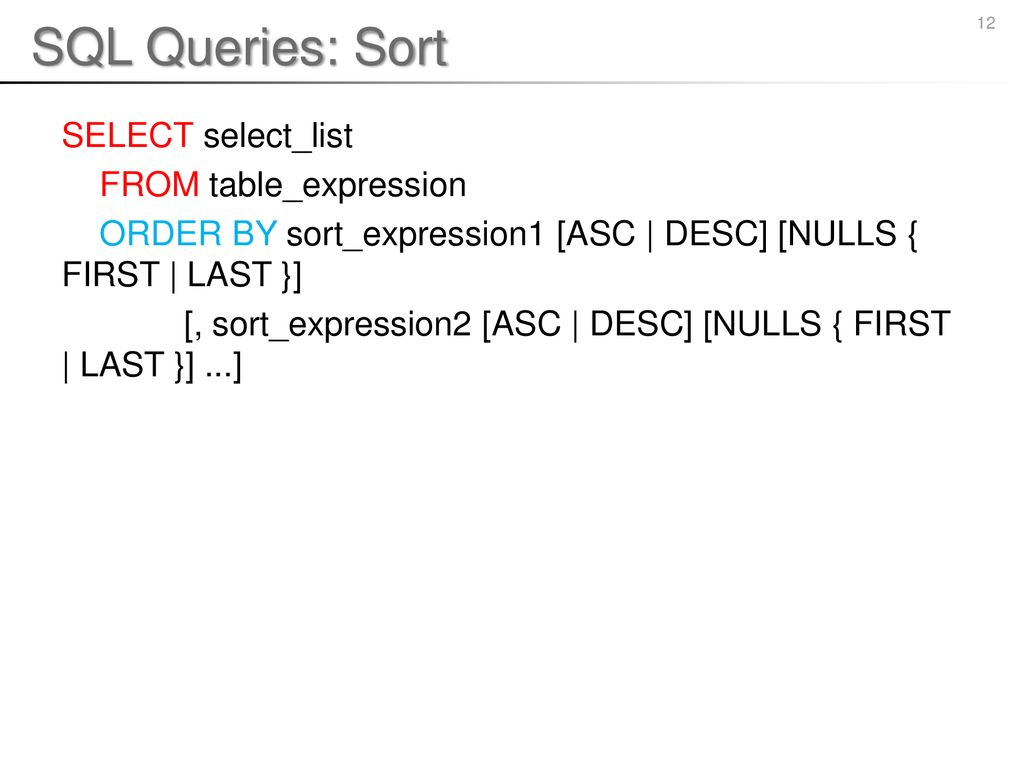Click the blue ORDER BY keyword
1024x768 pixels.
pos(188,234)
